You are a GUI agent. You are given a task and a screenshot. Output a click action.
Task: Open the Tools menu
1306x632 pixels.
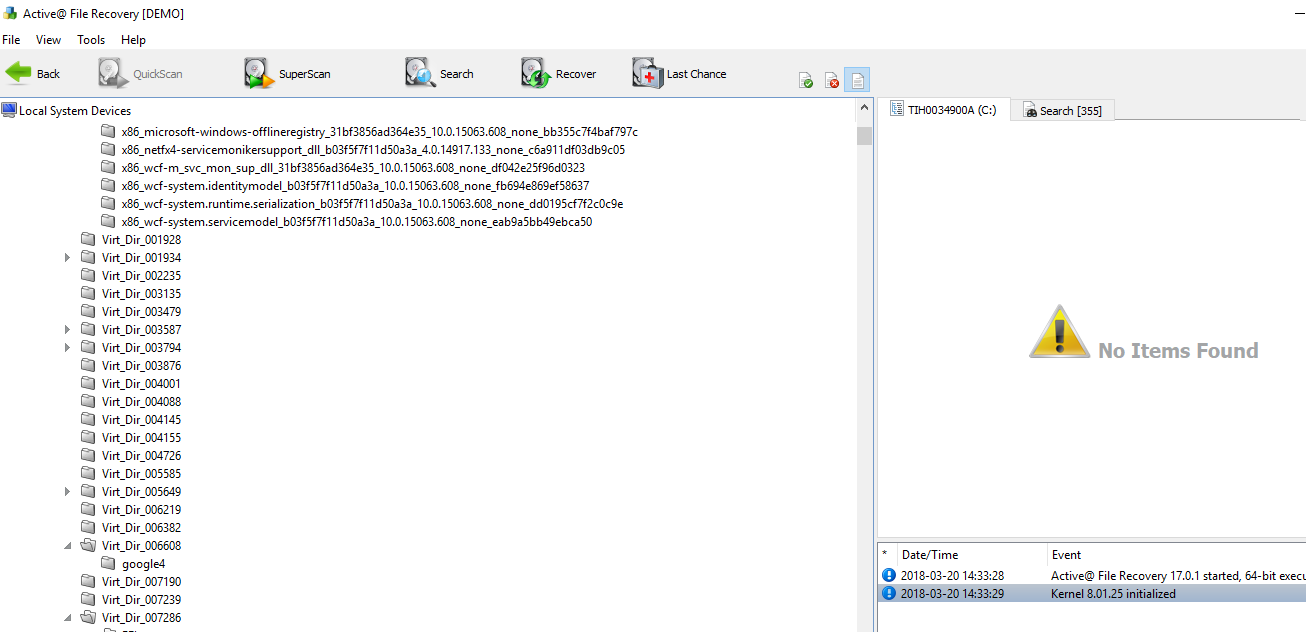[x=91, y=40]
